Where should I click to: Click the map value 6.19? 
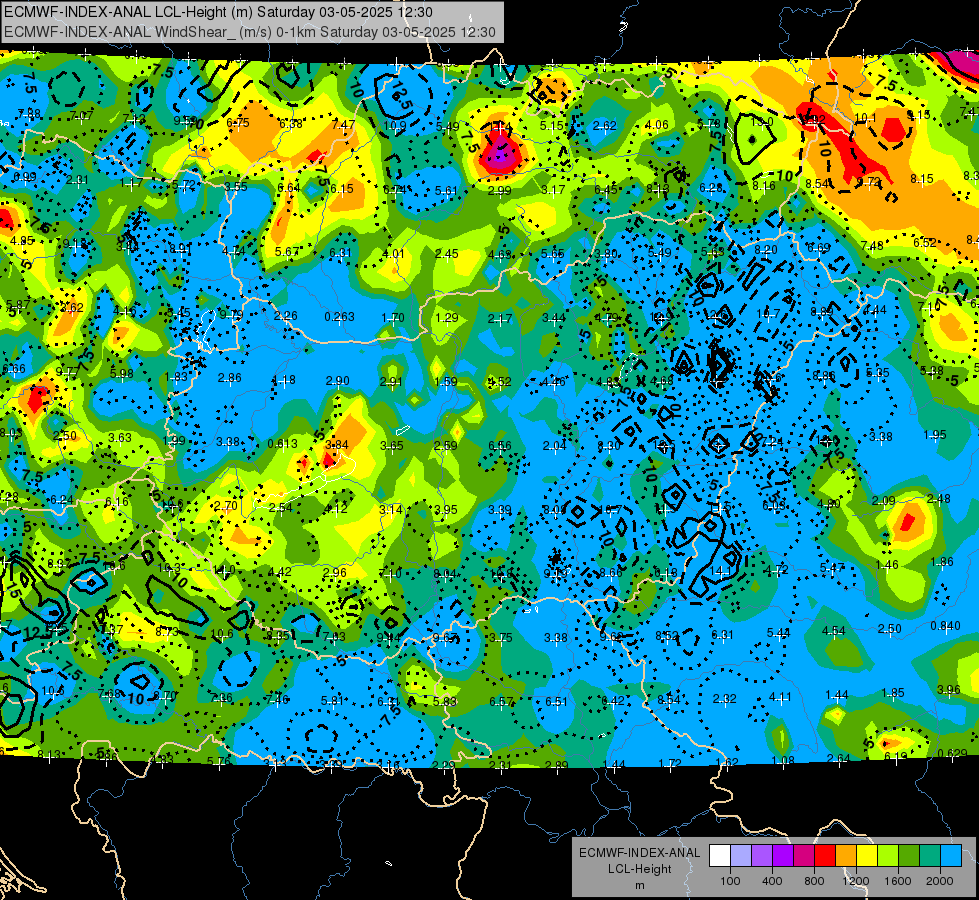click(x=895, y=757)
